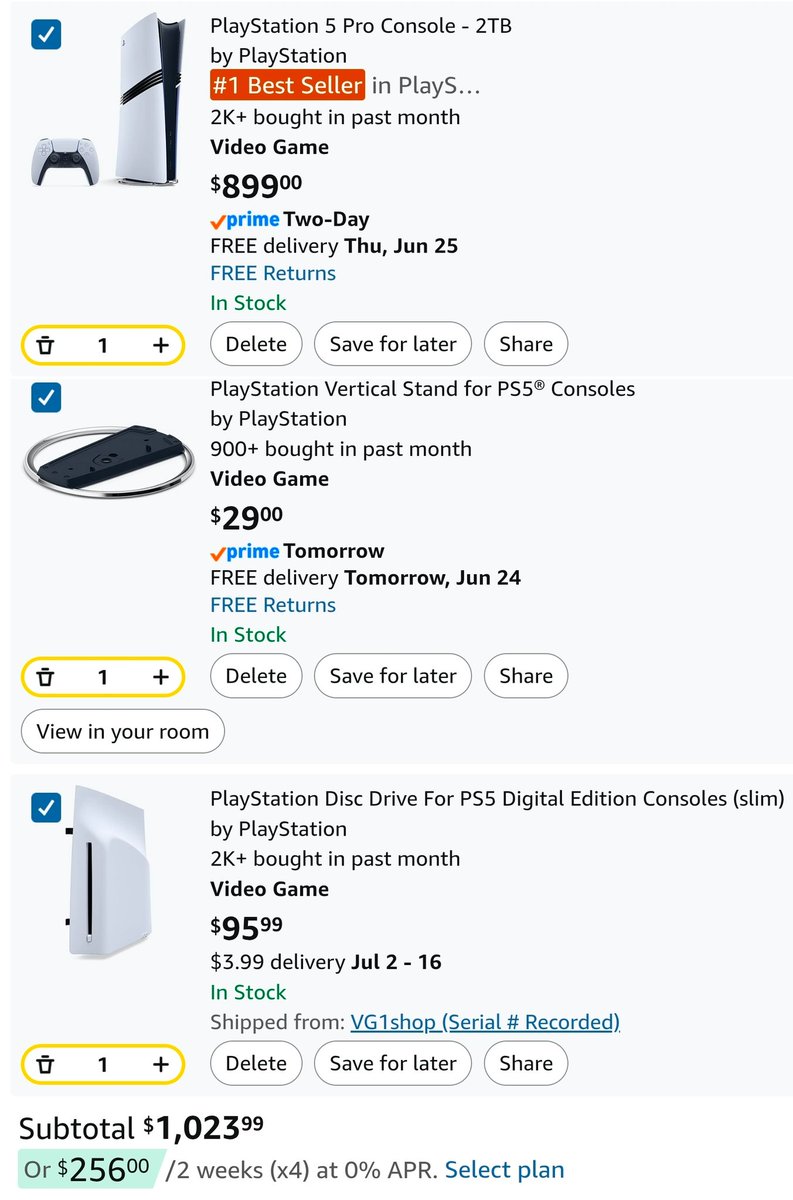Uncheck the PlayStation Disc Drive checkbox
Image resolution: width=793 pixels, height=1200 pixels.
(46, 808)
